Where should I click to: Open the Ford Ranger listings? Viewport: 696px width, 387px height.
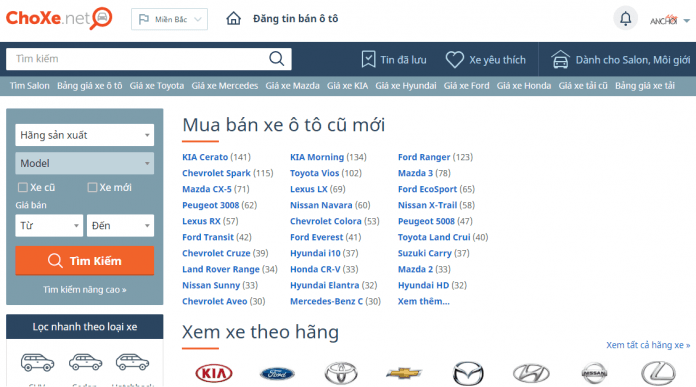(x=424, y=157)
